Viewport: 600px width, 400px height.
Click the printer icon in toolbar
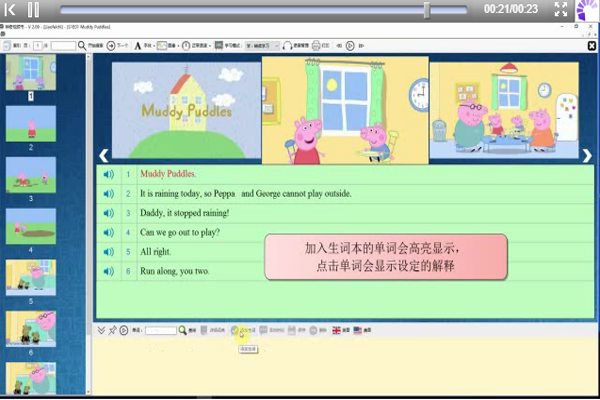point(316,46)
